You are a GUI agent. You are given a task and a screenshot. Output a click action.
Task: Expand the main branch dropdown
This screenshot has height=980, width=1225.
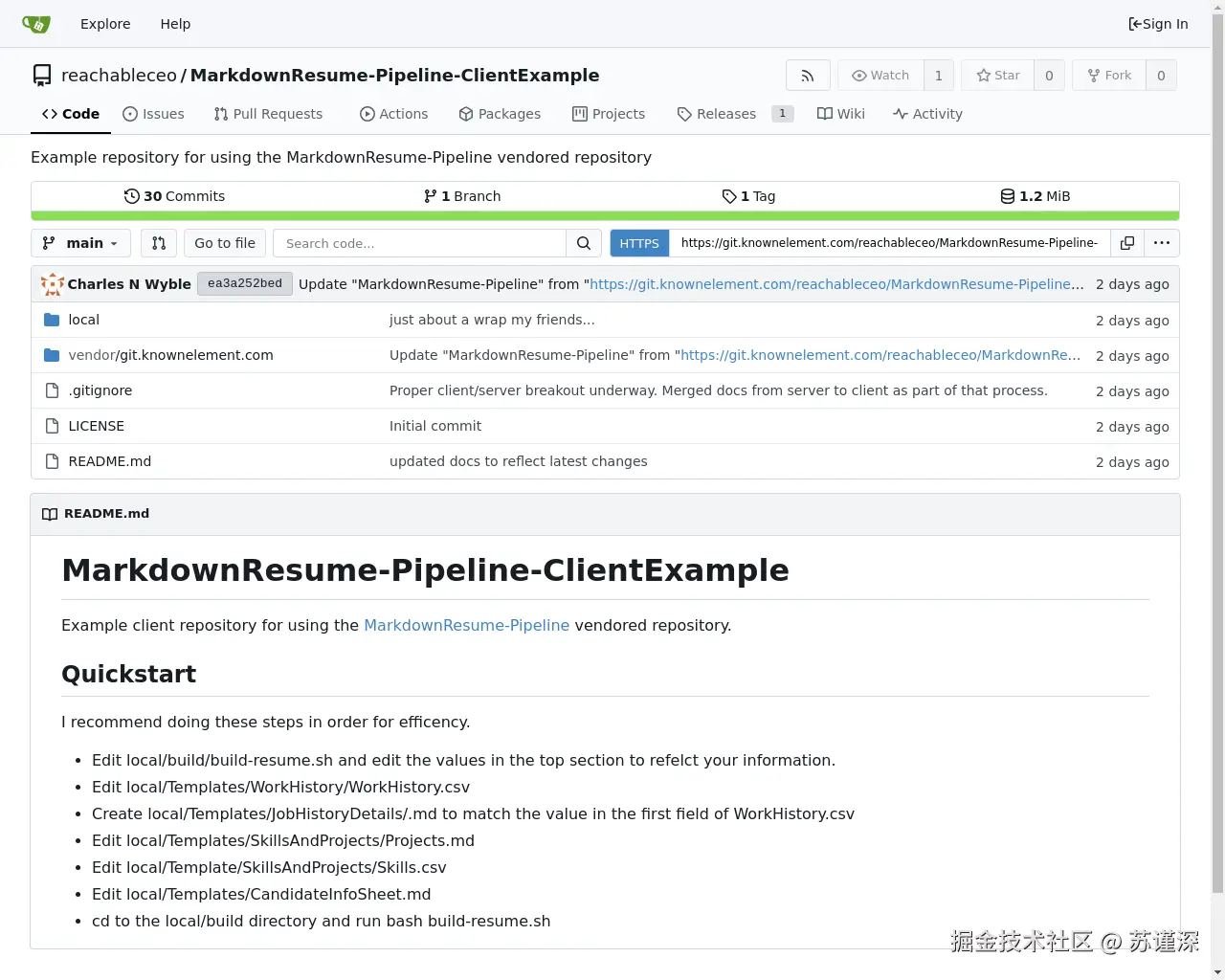(81, 243)
